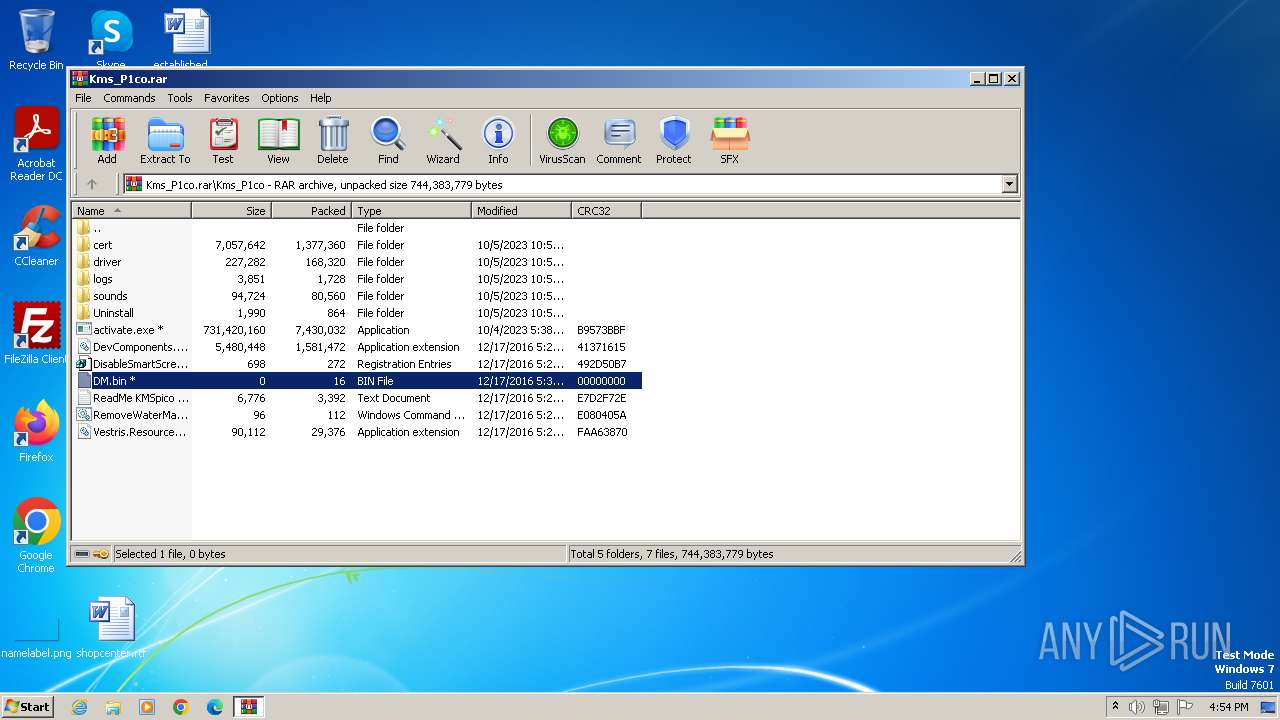Open the Commands menu

click(x=129, y=98)
